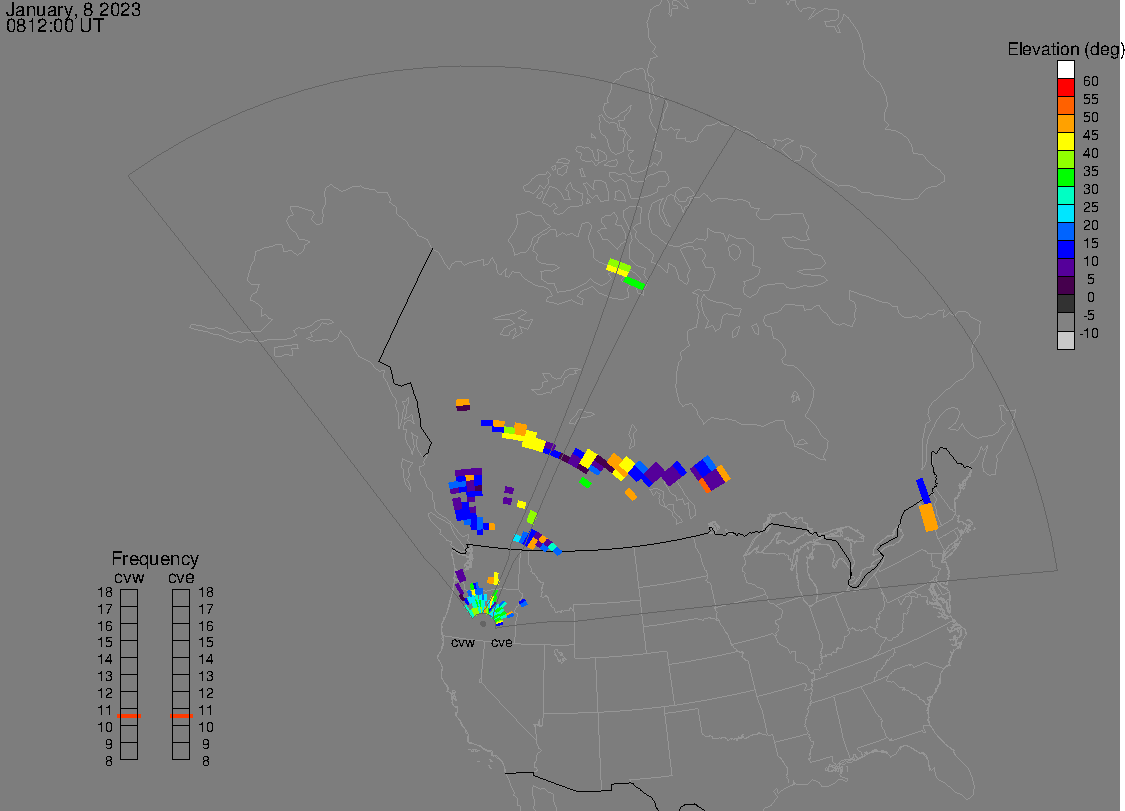Click the cve column label under Frequency
This screenshot has width=1125, height=811.
coord(181,576)
